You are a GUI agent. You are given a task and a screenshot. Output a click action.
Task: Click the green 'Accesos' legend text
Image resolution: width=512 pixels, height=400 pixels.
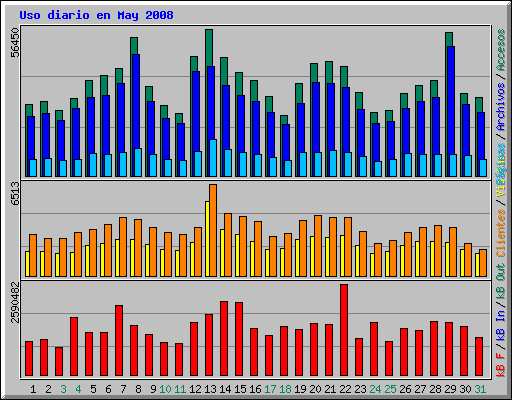[x=501, y=50]
